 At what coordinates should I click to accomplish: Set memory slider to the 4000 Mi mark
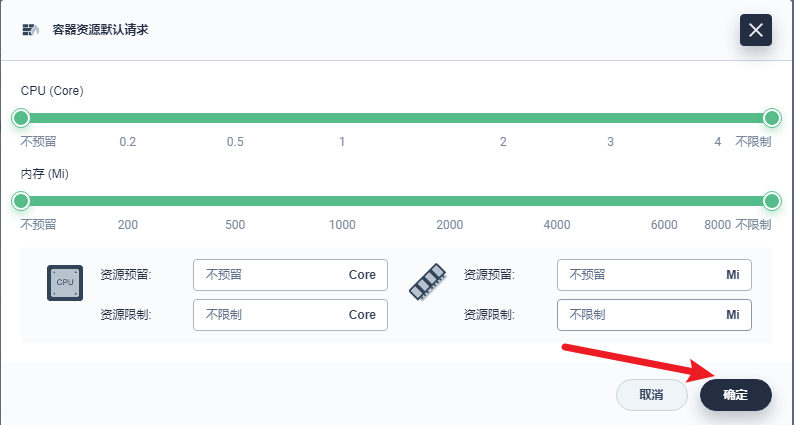557,201
